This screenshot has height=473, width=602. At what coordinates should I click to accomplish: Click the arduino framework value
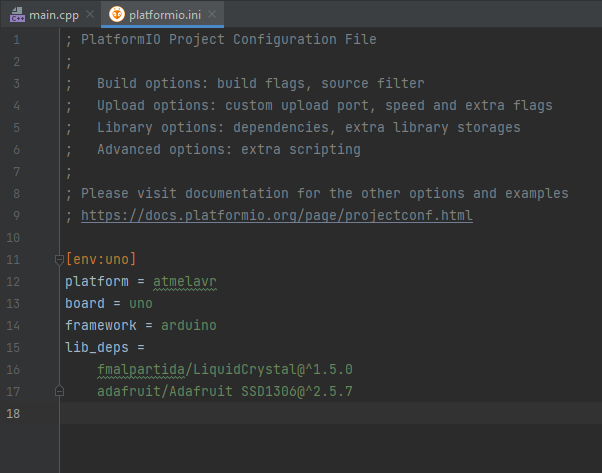[x=187, y=326]
